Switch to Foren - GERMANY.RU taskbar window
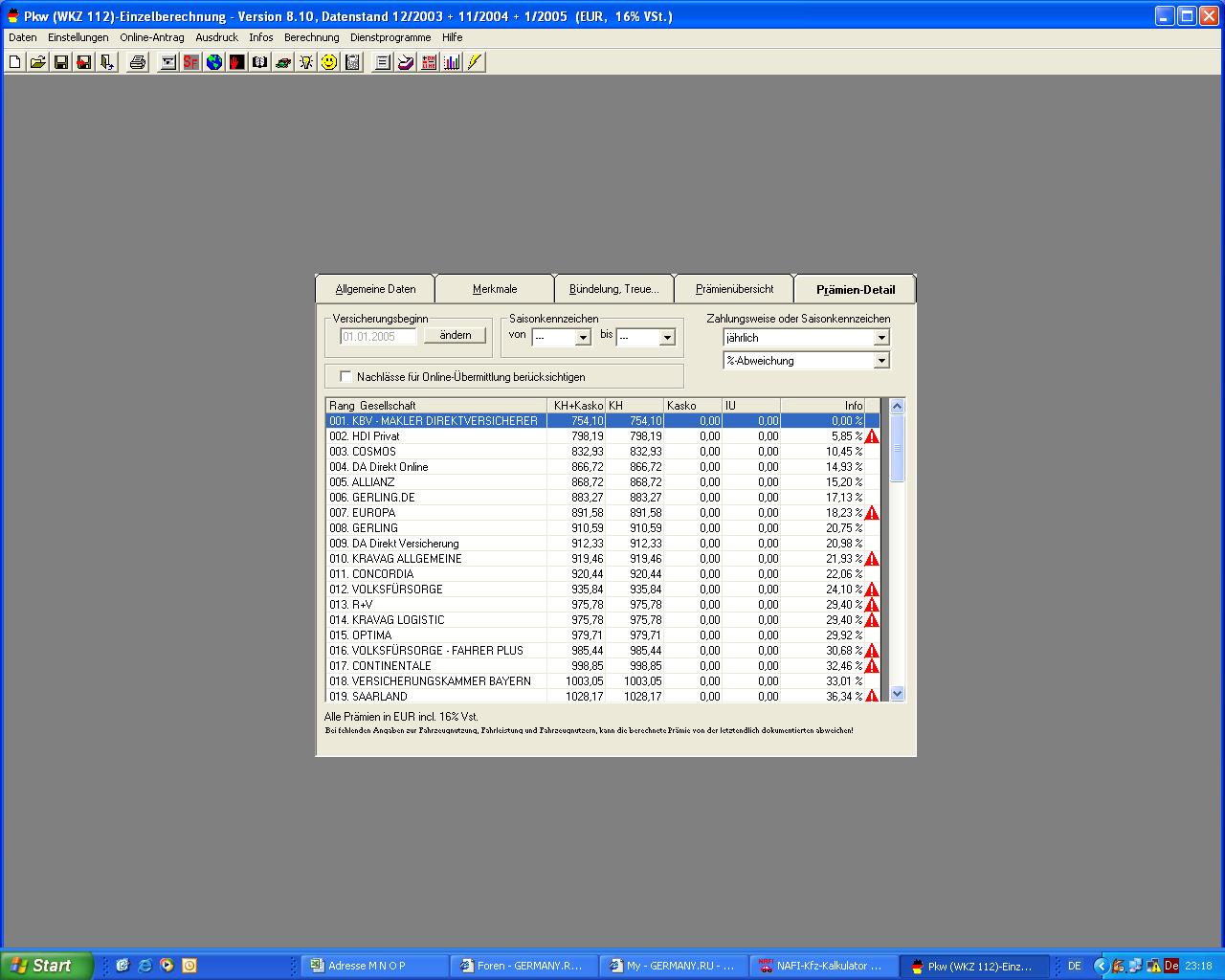 coord(523,966)
